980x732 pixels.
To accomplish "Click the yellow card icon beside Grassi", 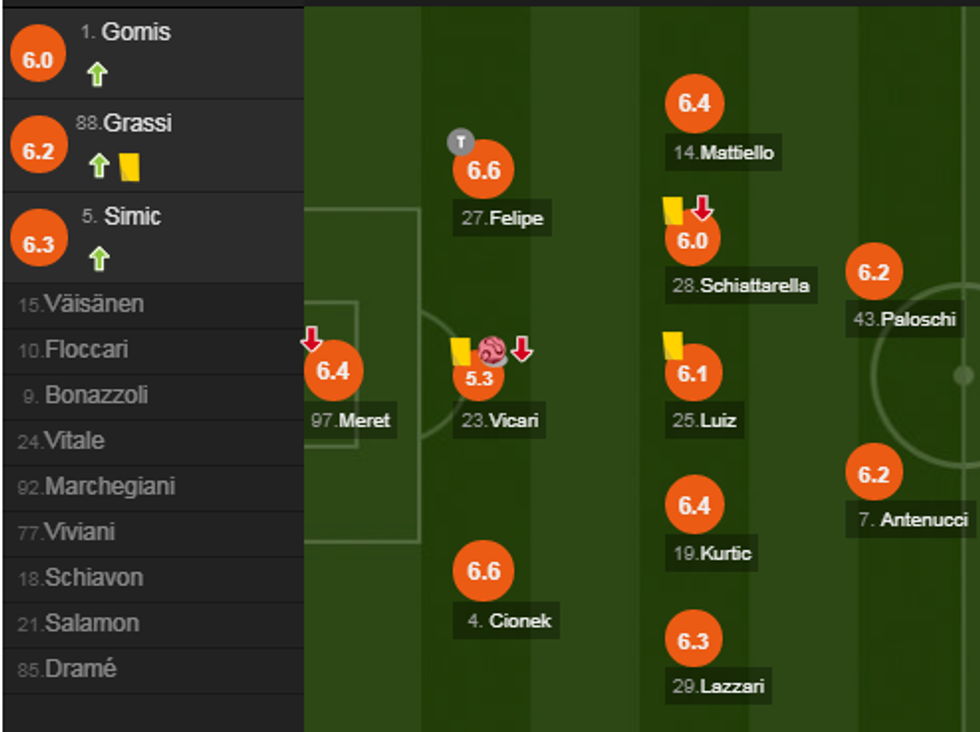I will (x=129, y=166).
